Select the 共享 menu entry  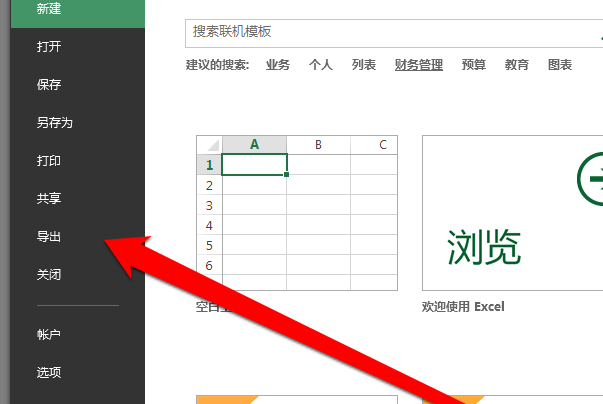tap(49, 198)
